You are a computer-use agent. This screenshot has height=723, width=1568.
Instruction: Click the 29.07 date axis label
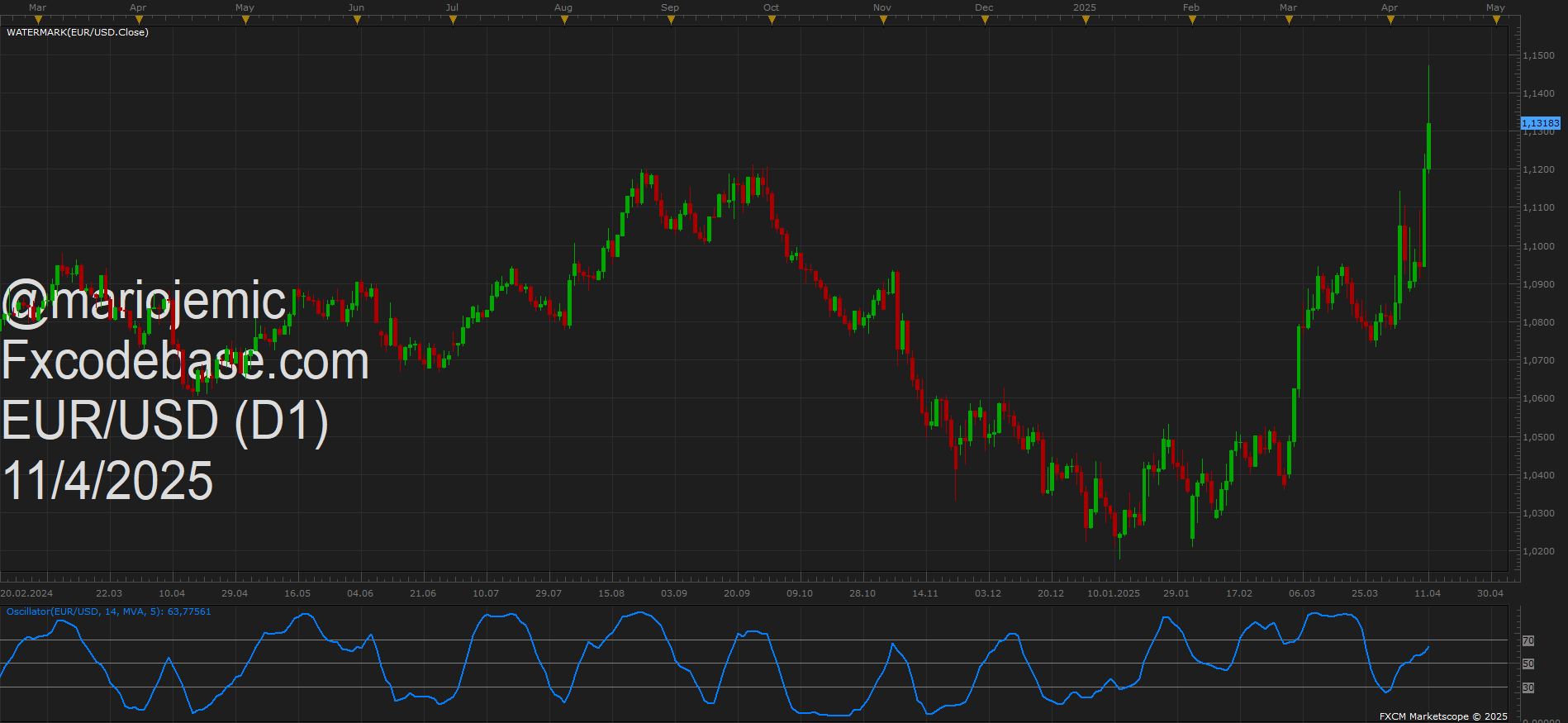(x=549, y=593)
